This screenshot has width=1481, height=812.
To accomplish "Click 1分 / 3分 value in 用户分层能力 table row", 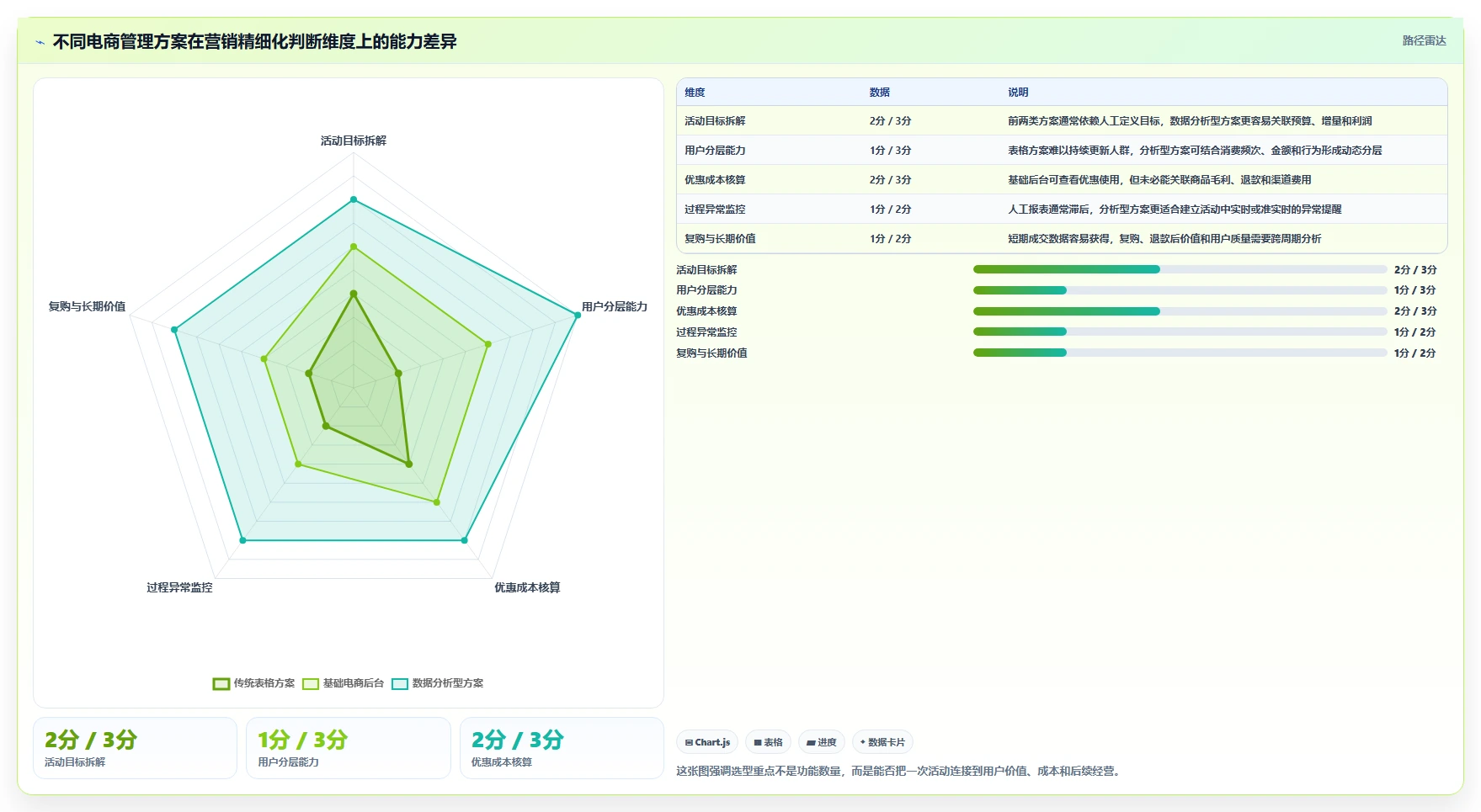I will 890,151.
